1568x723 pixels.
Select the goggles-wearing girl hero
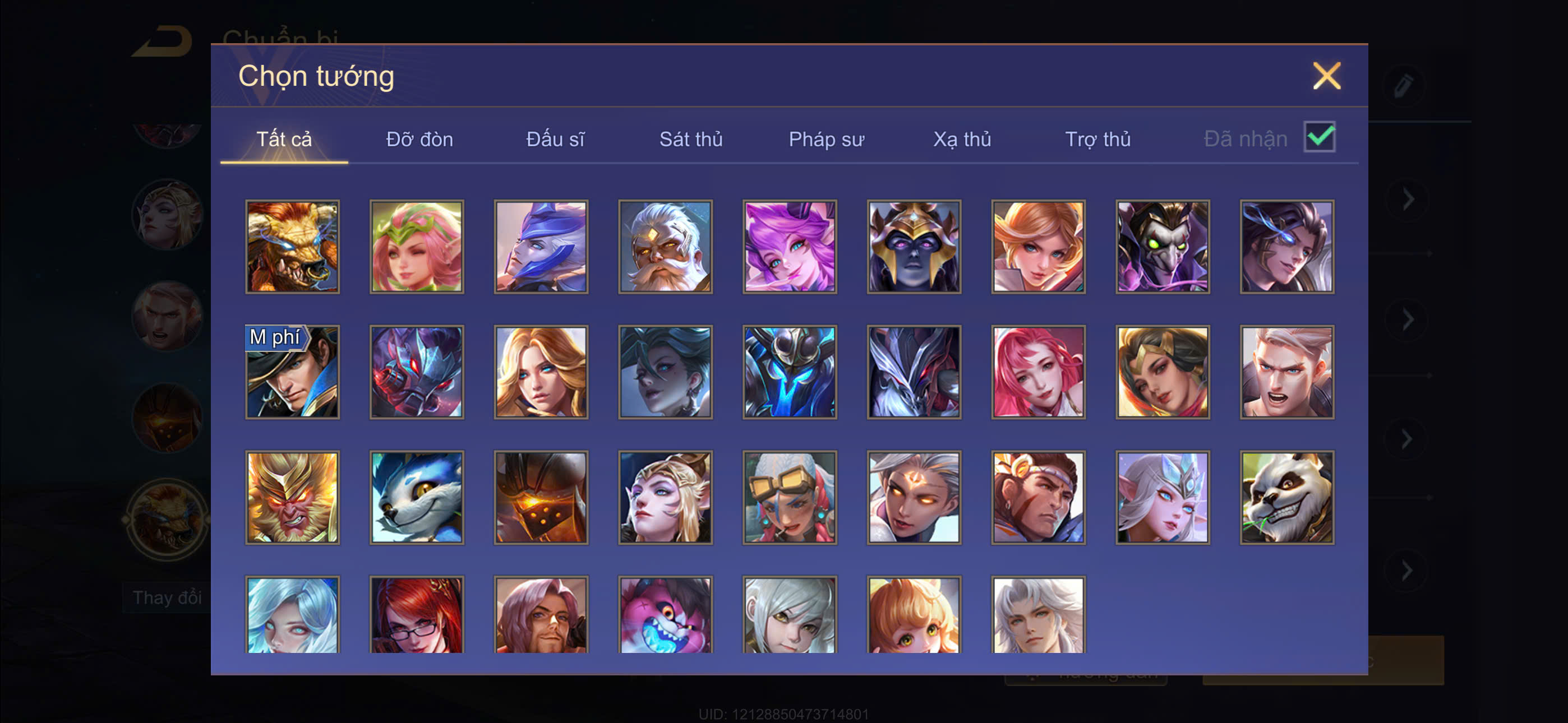790,497
